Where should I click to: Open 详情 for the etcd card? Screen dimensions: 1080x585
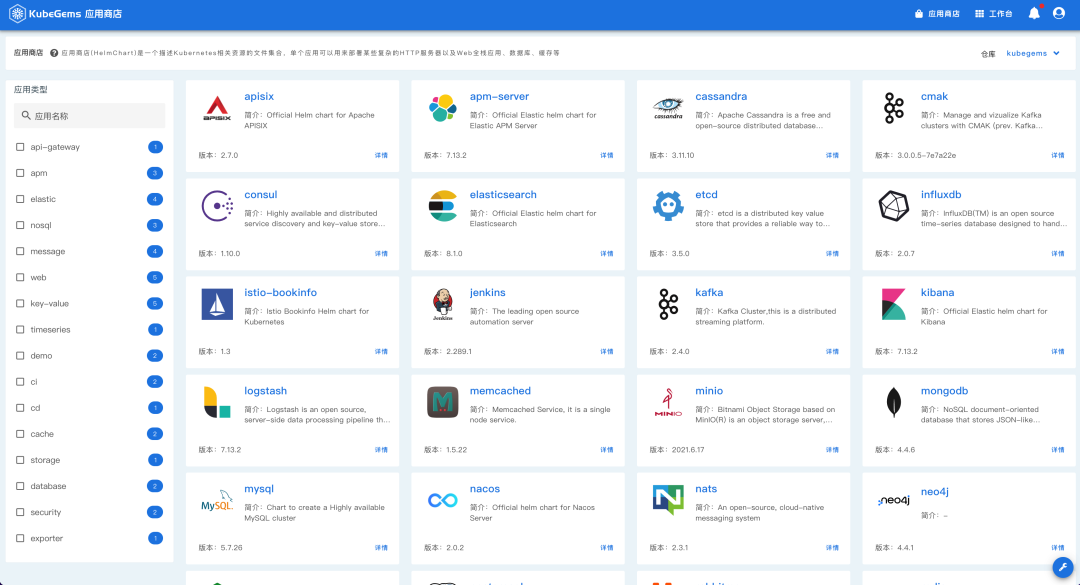coord(832,254)
